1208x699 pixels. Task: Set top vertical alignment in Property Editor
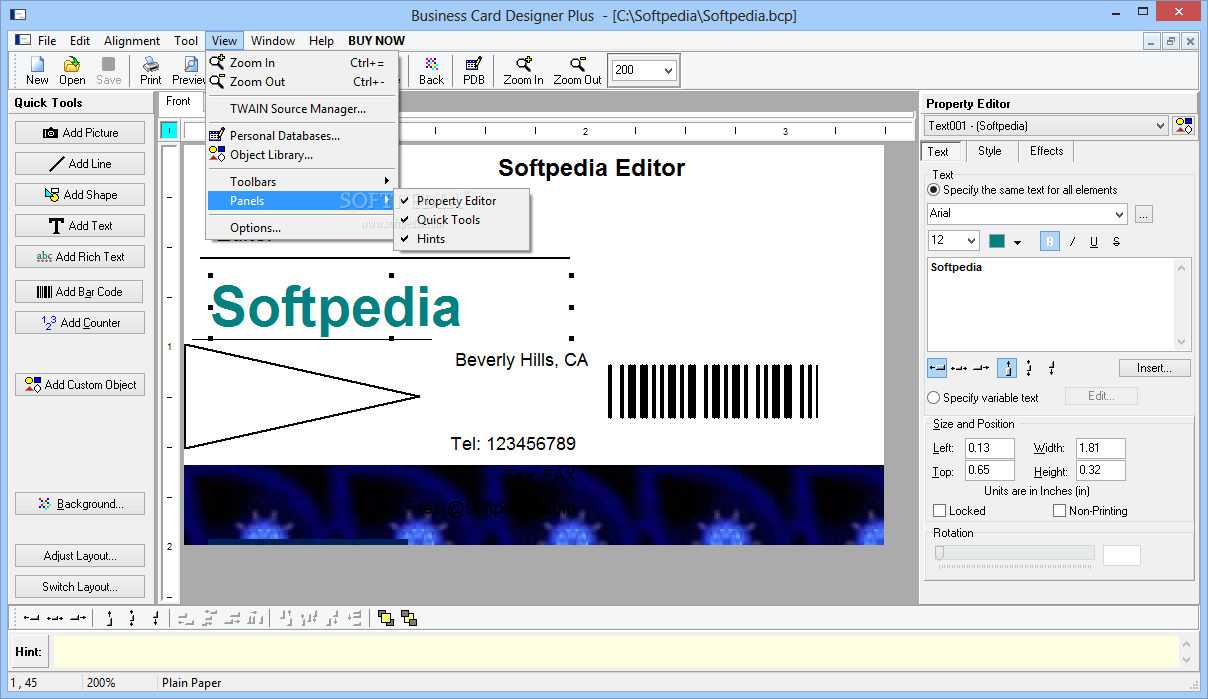1008,368
